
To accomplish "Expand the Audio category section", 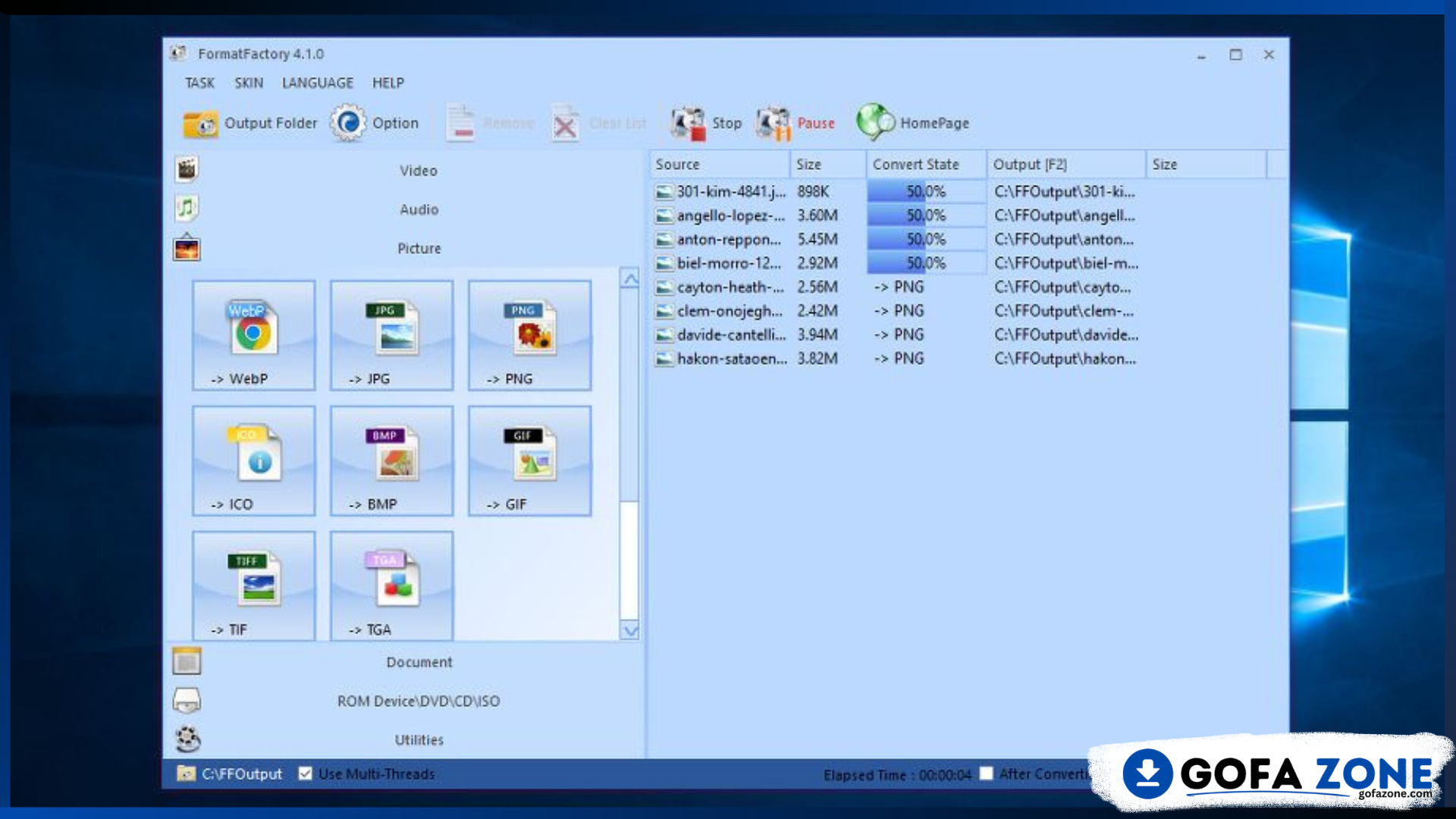I will [x=419, y=209].
